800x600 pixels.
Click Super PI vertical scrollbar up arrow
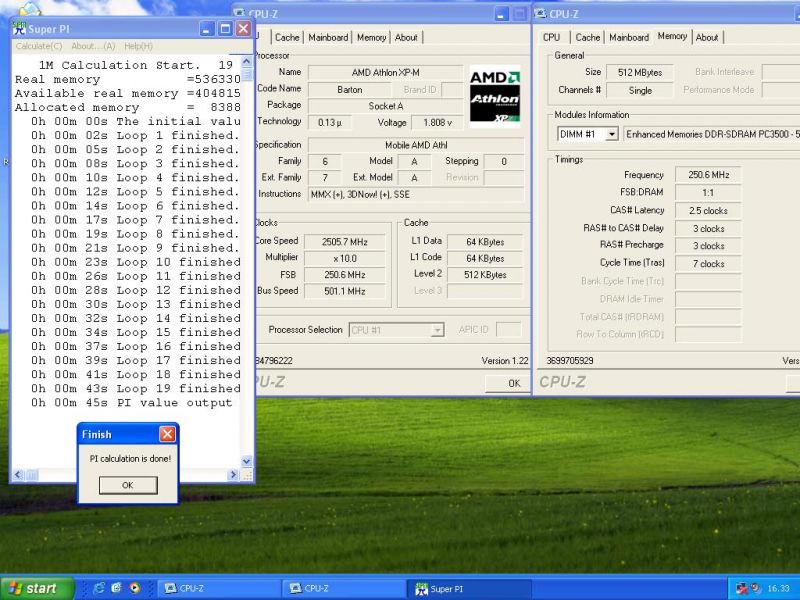[x=246, y=62]
